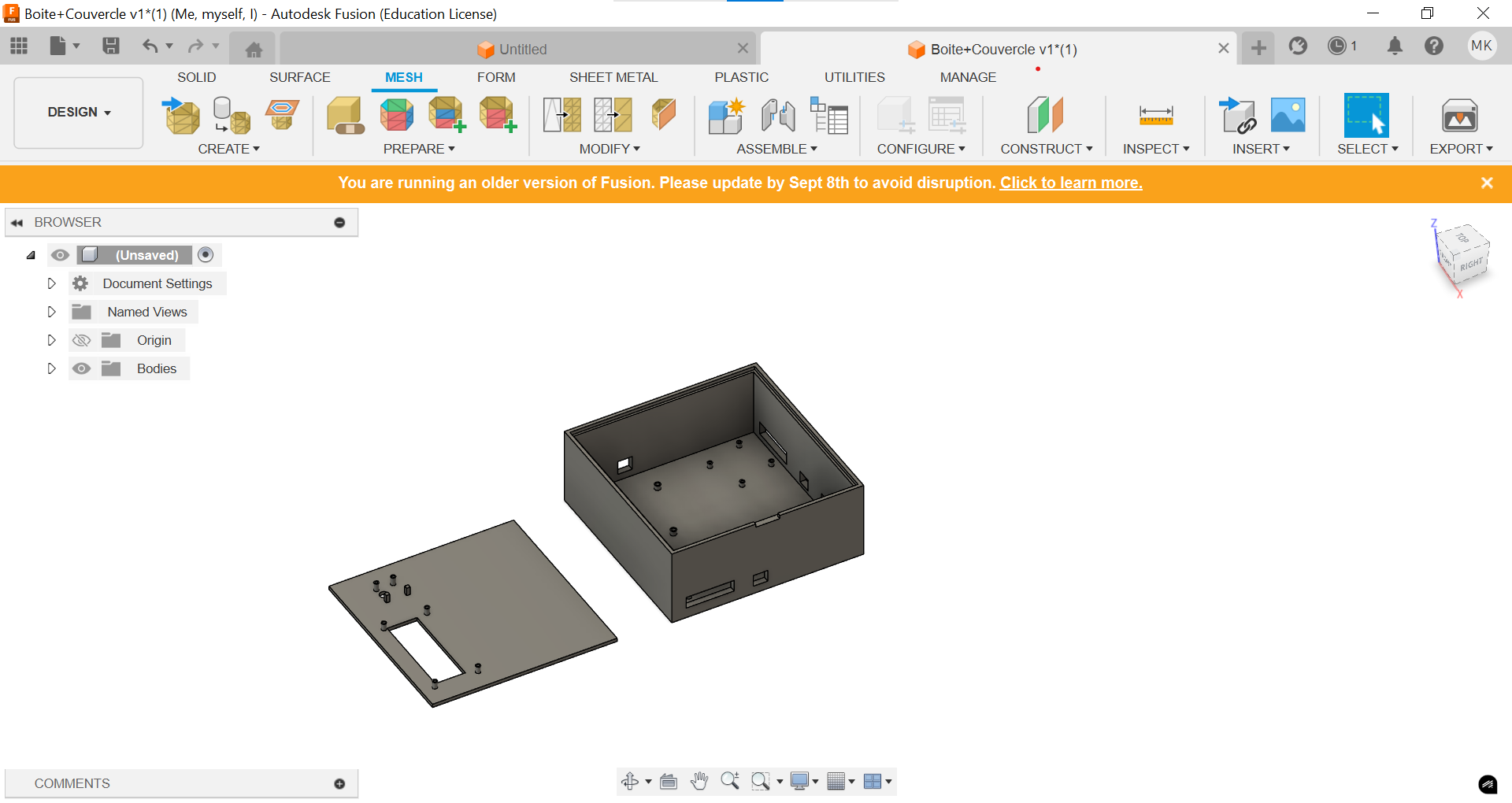Click Tessellate tool in Create group
This screenshot has width=1512, height=803.
coord(232,115)
